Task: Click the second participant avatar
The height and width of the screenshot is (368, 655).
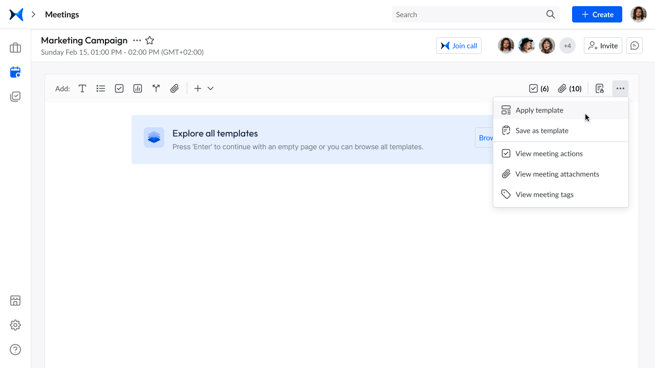Action: click(x=526, y=46)
